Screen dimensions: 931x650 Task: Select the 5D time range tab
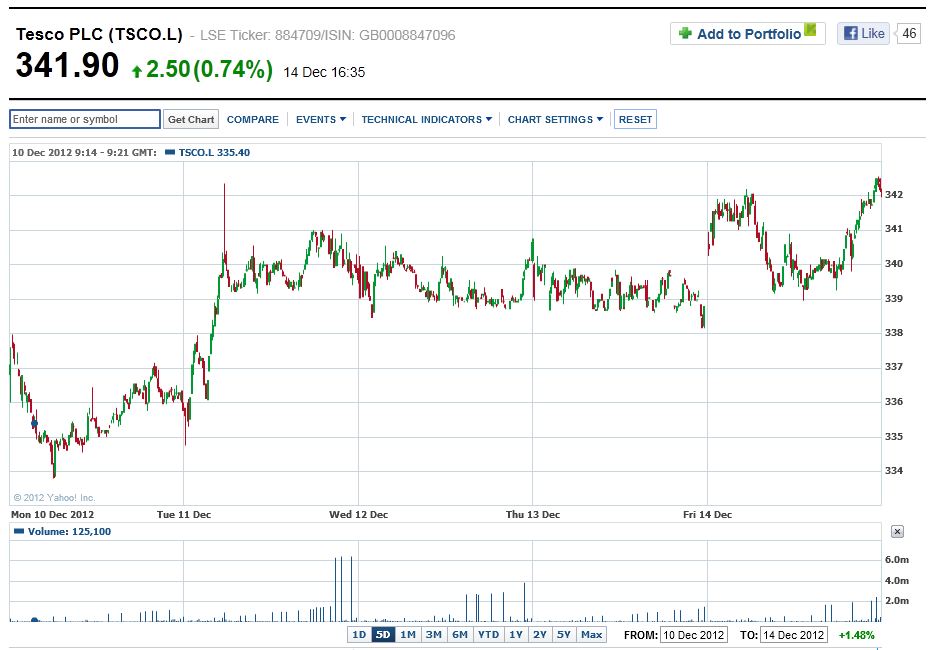pyautogui.click(x=383, y=635)
